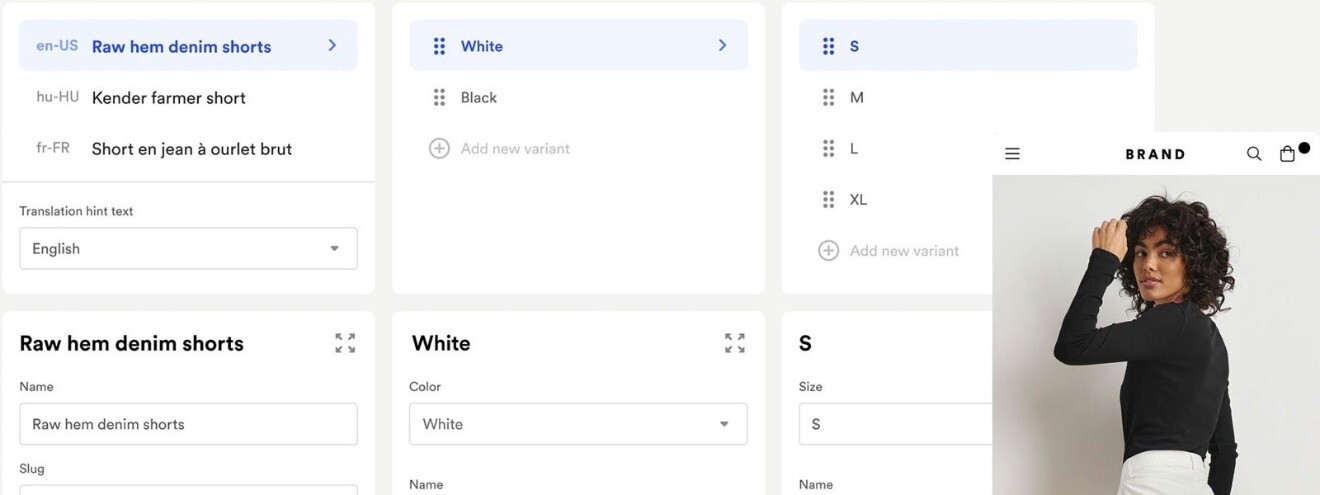Open the Translation hint text English dropdown
1320x495 pixels.
point(188,248)
